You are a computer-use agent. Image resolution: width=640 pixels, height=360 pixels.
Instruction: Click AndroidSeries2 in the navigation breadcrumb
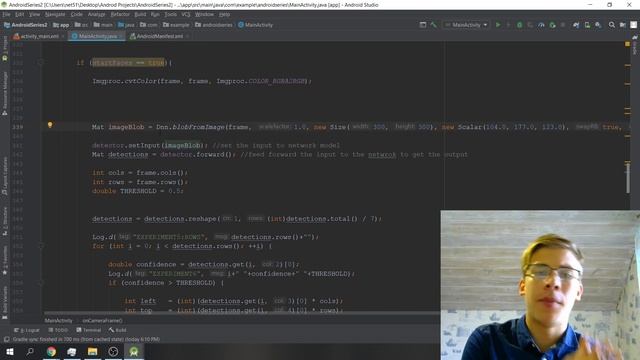click(x=26, y=25)
